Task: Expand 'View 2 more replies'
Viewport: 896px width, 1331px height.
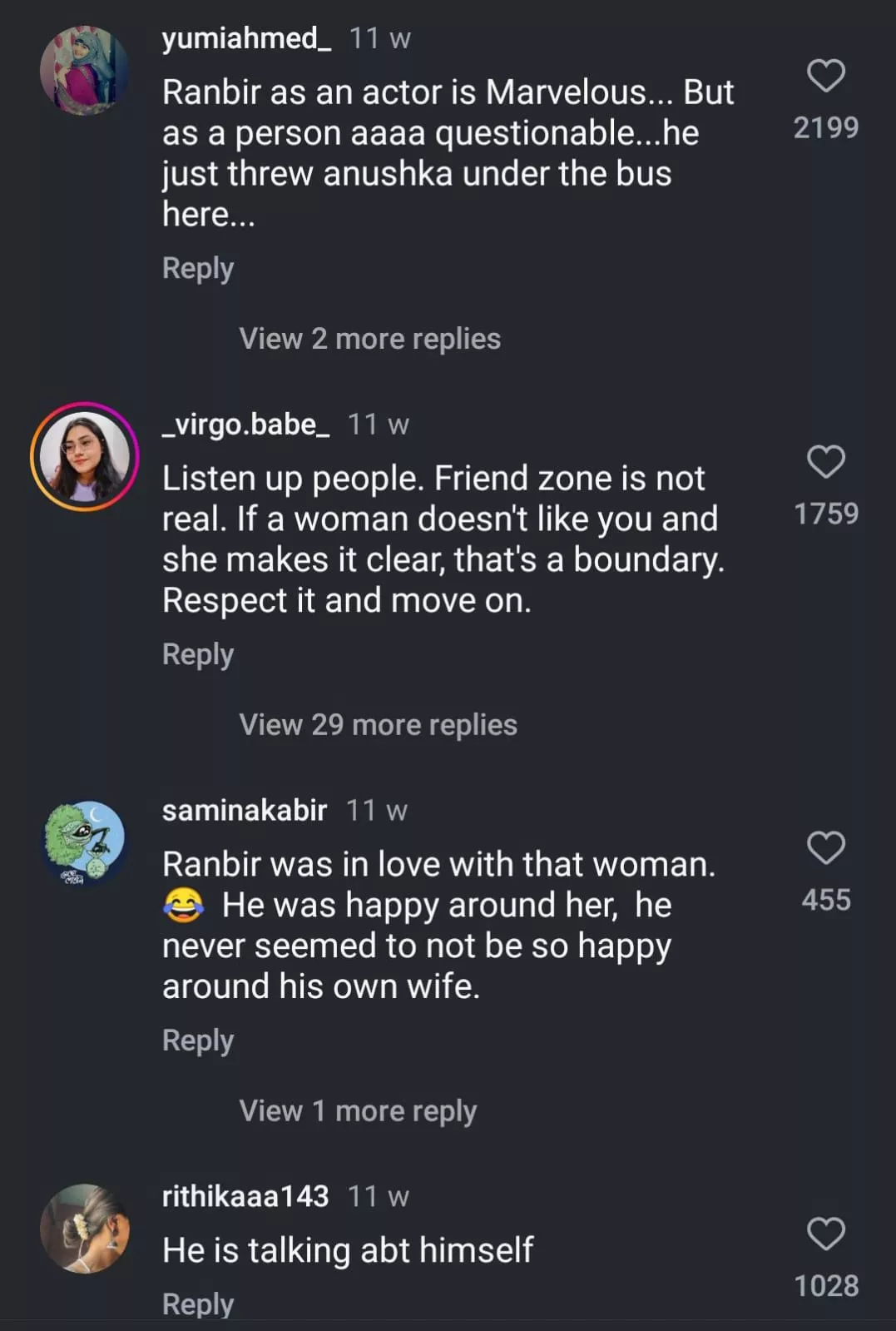Action: click(x=369, y=339)
